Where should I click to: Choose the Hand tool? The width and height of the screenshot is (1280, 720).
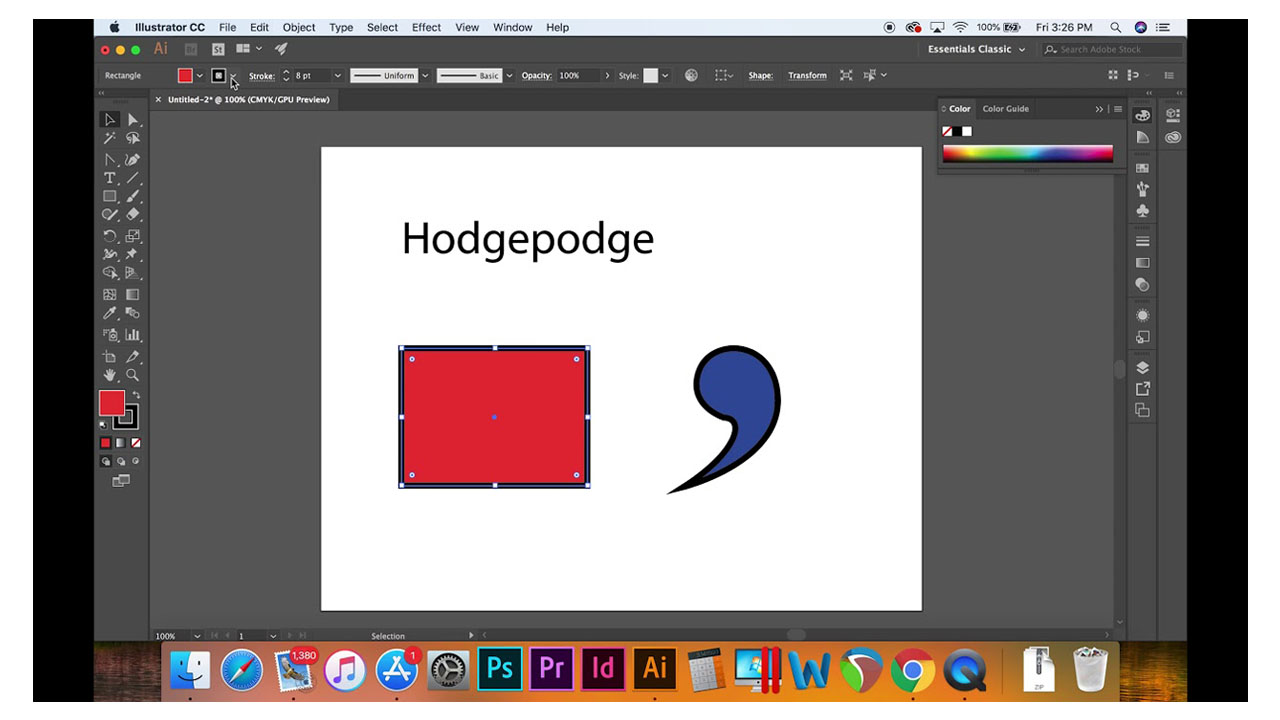coord(110,375)
